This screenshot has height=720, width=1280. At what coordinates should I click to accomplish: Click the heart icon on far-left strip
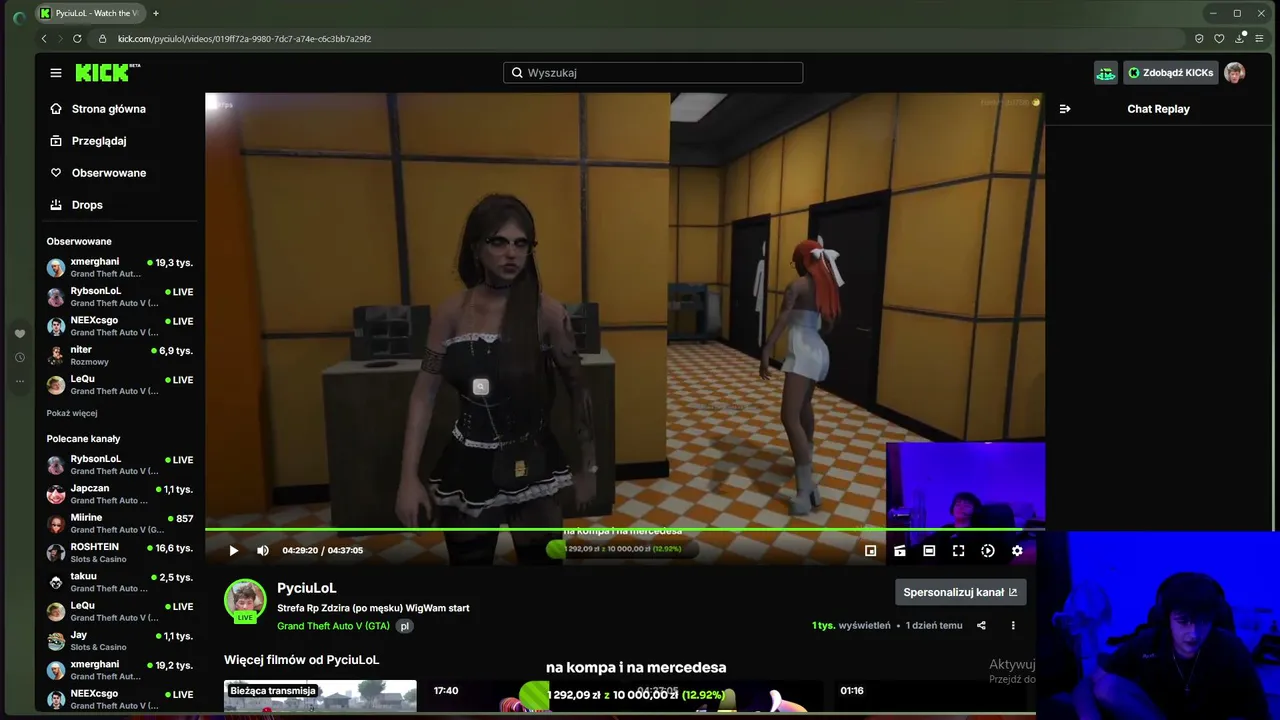click(19, 334)
